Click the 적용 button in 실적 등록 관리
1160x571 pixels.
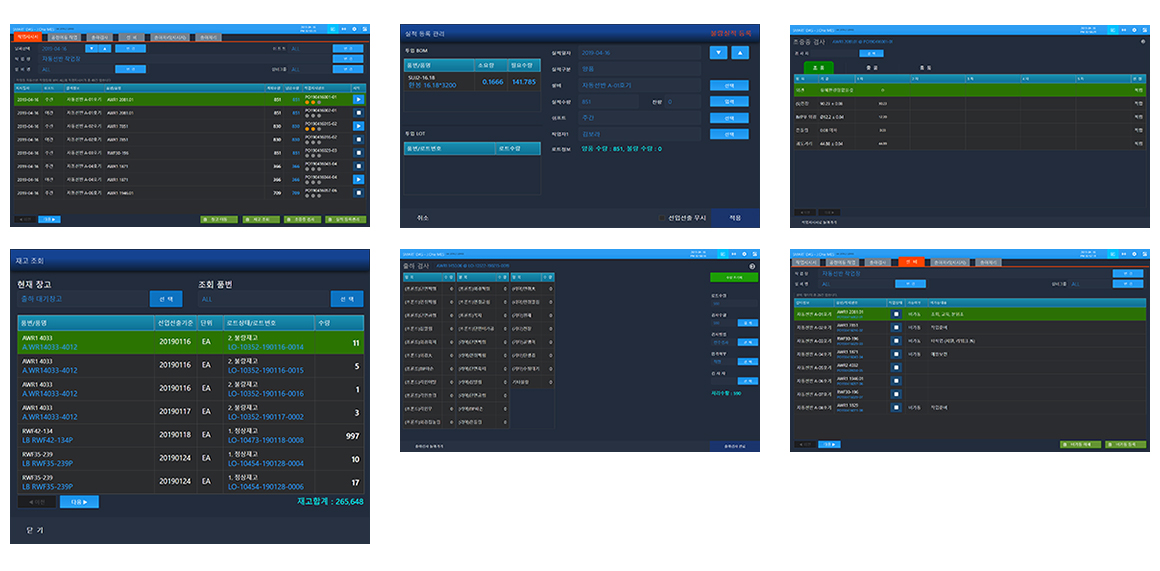tap(735, 217)
